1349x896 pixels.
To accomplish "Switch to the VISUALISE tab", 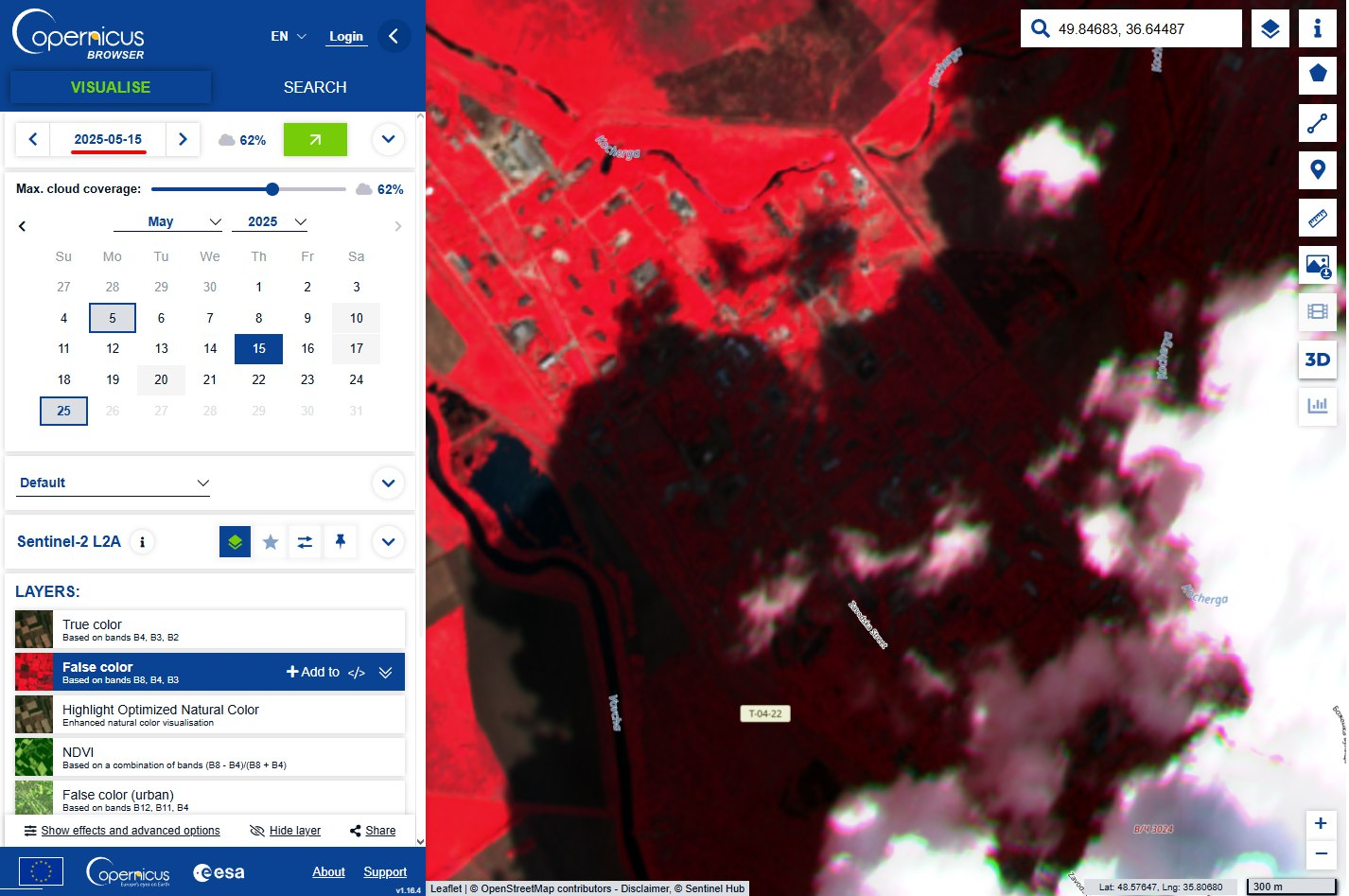I will click(111, 87).
